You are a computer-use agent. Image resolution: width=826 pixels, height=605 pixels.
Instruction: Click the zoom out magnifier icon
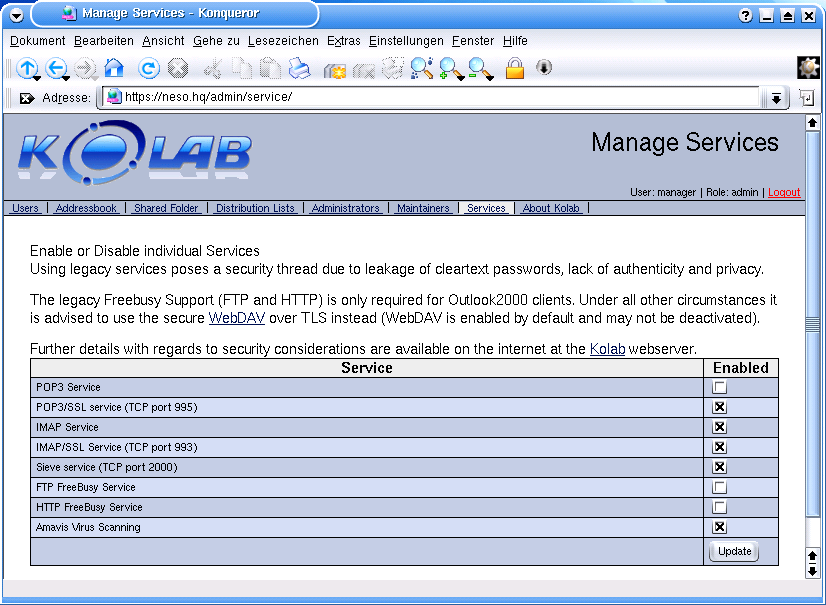click(481, 68)
